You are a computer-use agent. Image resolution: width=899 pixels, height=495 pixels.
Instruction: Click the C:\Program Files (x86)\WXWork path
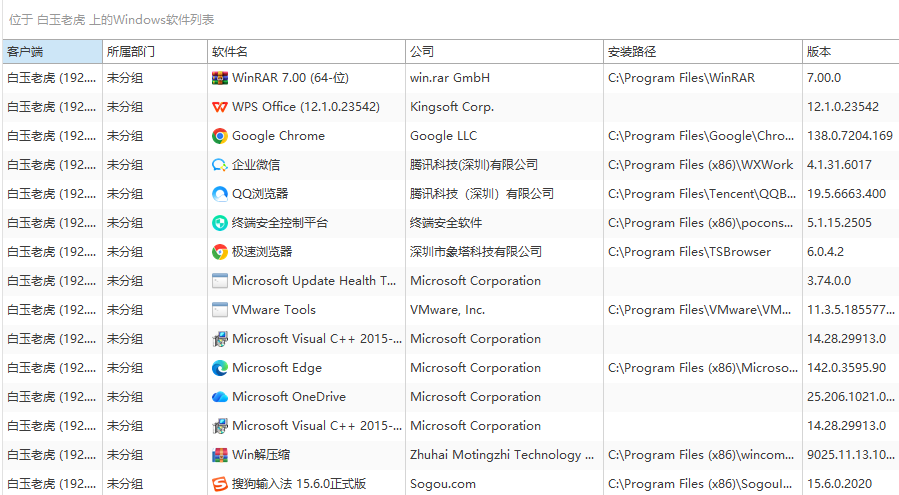[700, 165]
